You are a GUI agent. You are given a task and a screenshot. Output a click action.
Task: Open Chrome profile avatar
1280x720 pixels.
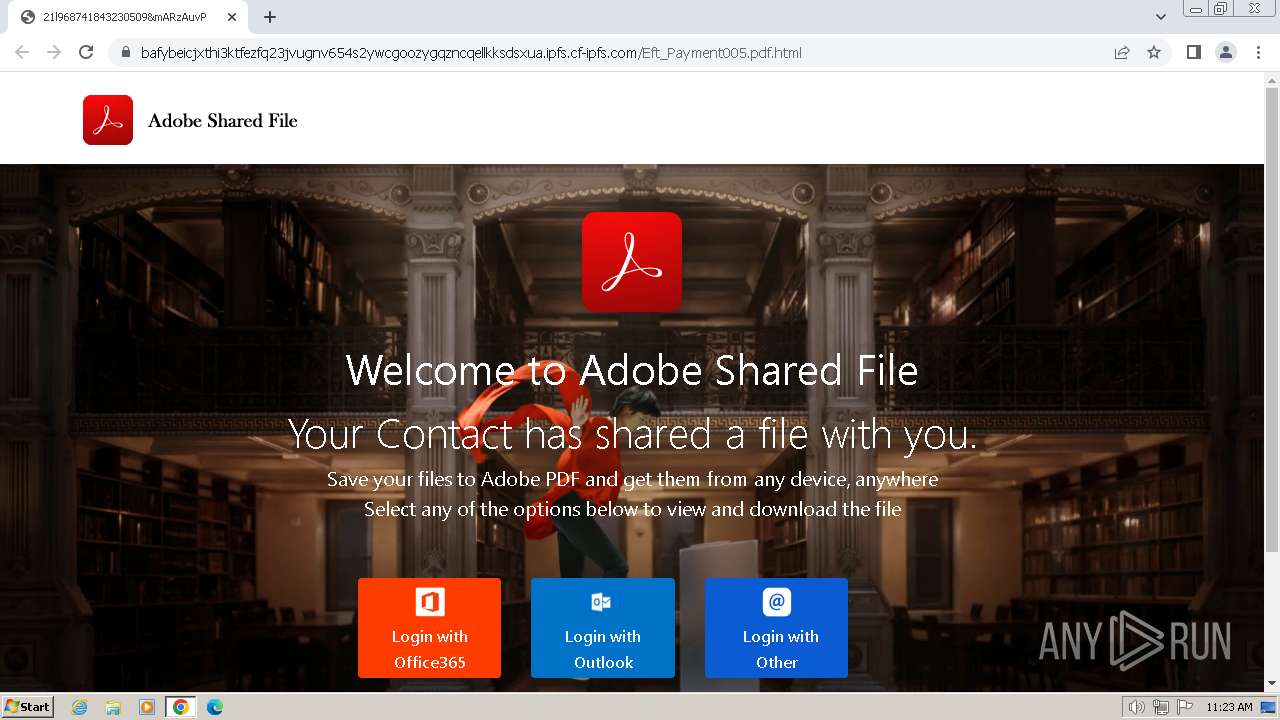click(1226, 53)
